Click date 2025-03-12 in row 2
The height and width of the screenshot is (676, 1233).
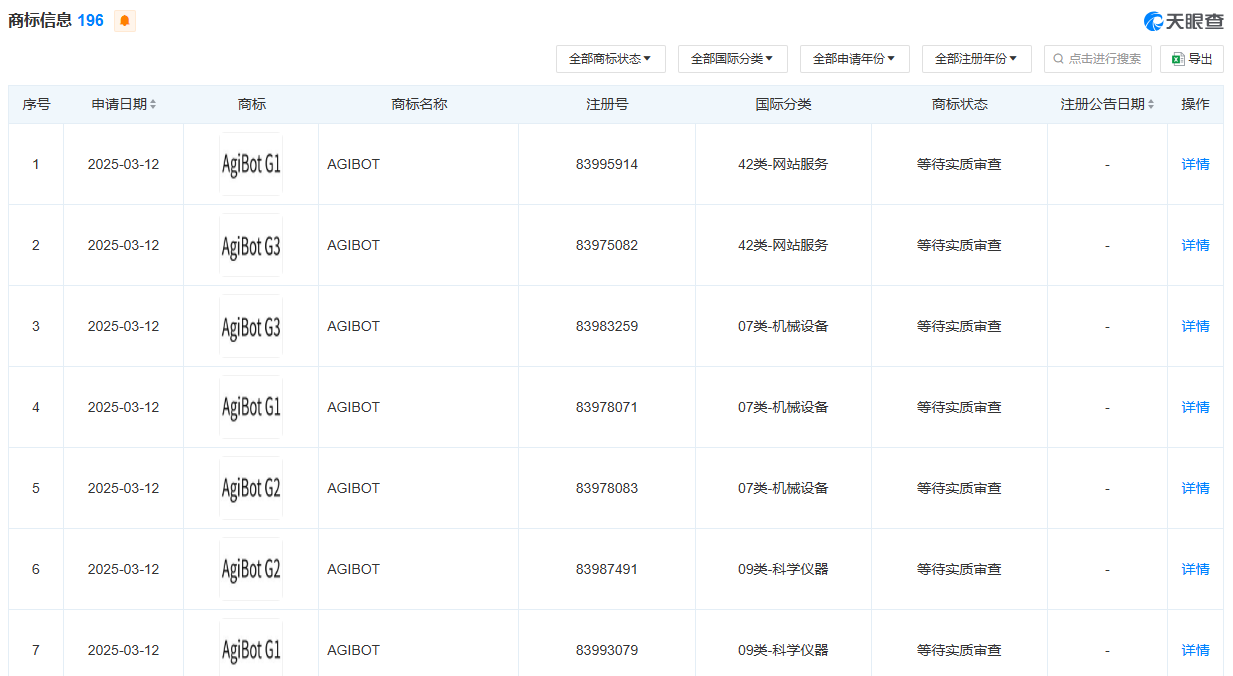[123, 245]
